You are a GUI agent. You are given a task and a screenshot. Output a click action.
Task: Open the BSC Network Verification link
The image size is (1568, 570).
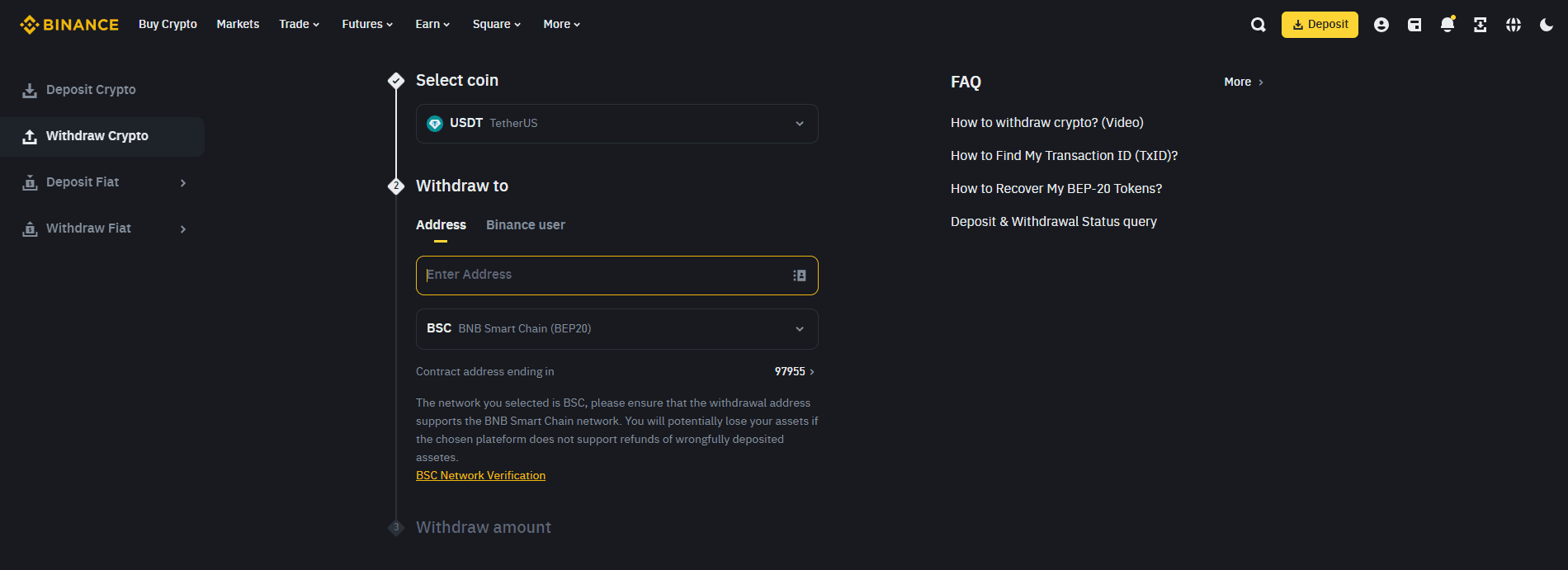(x=480, y=476)
